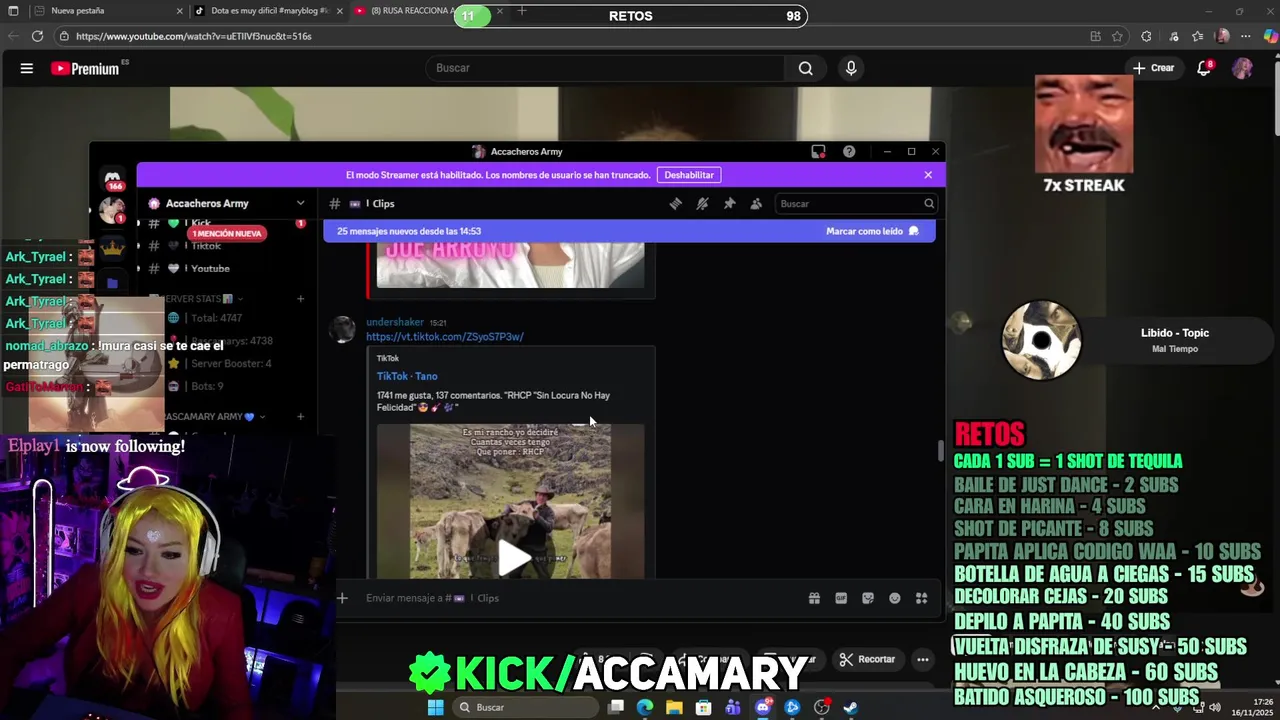Click undershaker's avatar in Discord chat
This screenshot has width=1280, height=720.
[x=343, y=330]
